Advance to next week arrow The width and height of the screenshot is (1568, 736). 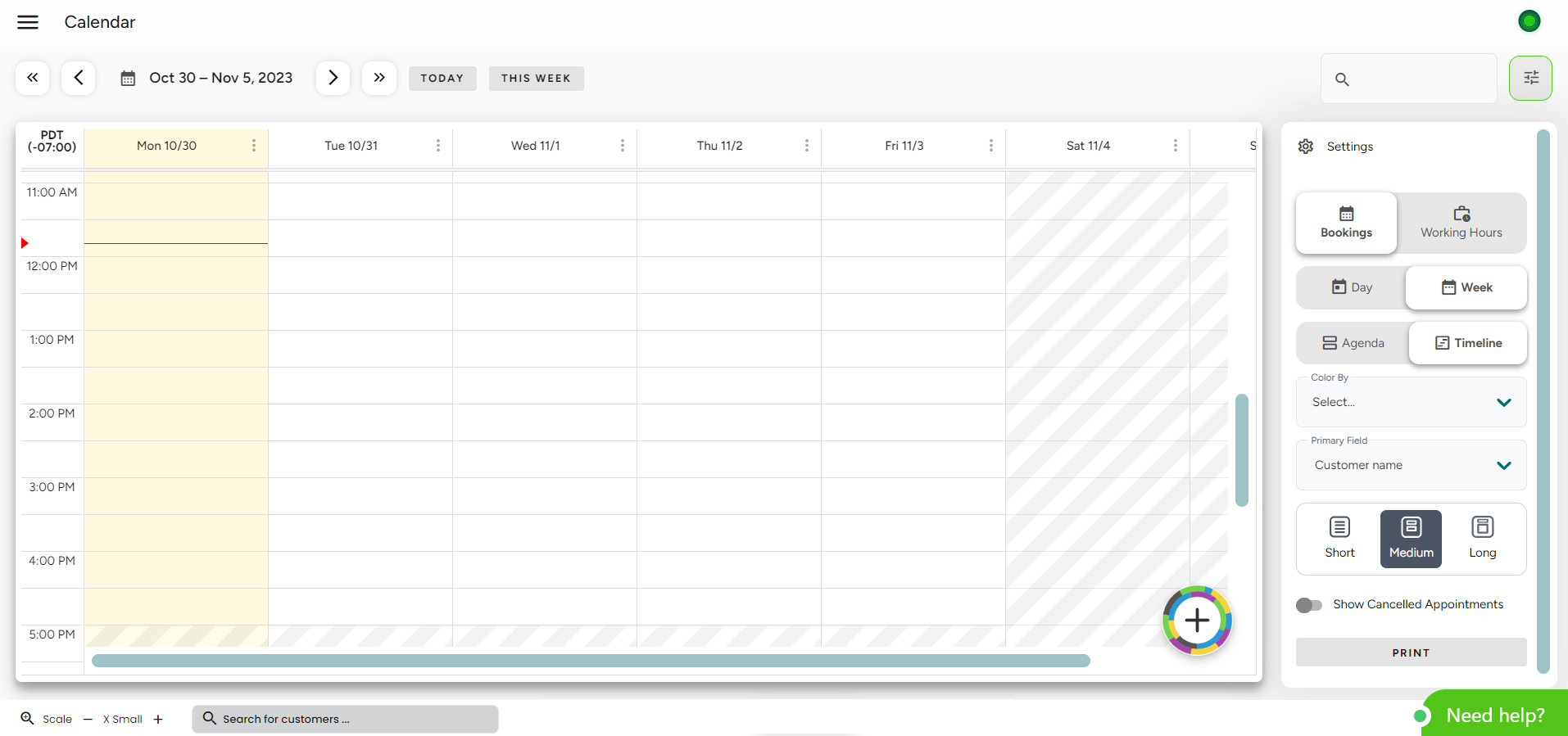click(x=333, y=78)
